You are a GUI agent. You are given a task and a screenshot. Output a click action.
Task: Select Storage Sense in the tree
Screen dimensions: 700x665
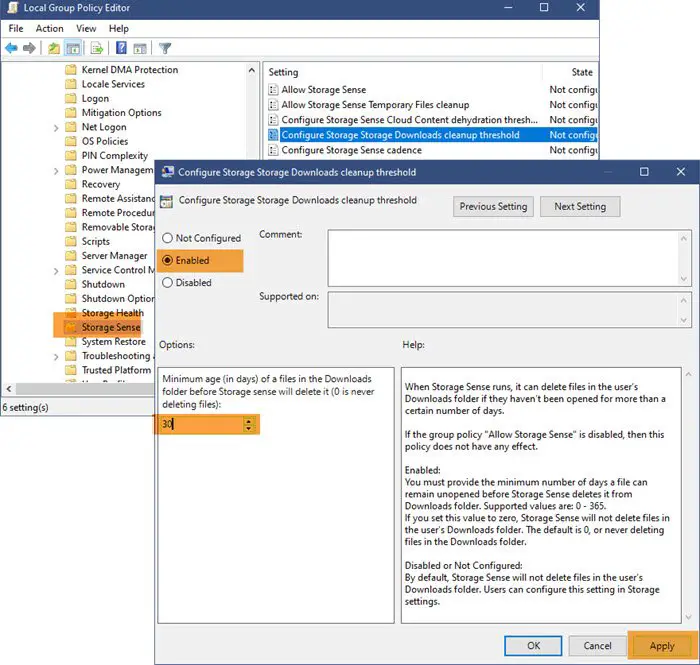(x=111, y=327)
